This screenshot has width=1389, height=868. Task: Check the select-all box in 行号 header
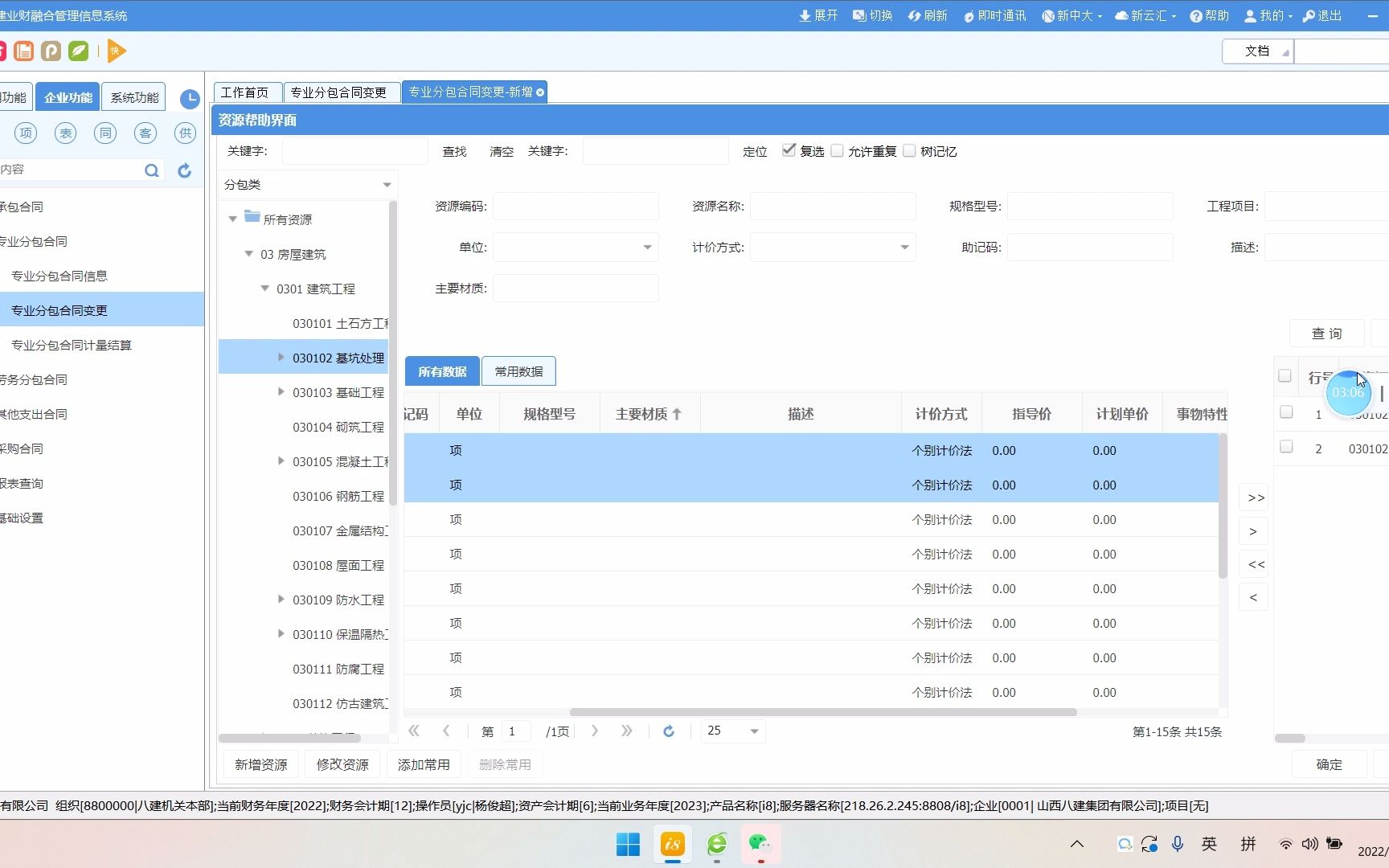[1285, 376]
